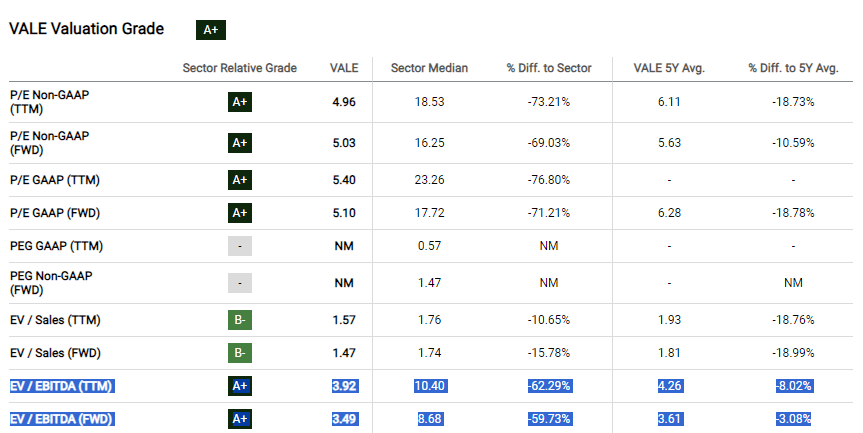This screenshot has width=863, height=433.
Task: Open the EV / EBITDA (FWD) metric link
Action: (x=62, y=418)
